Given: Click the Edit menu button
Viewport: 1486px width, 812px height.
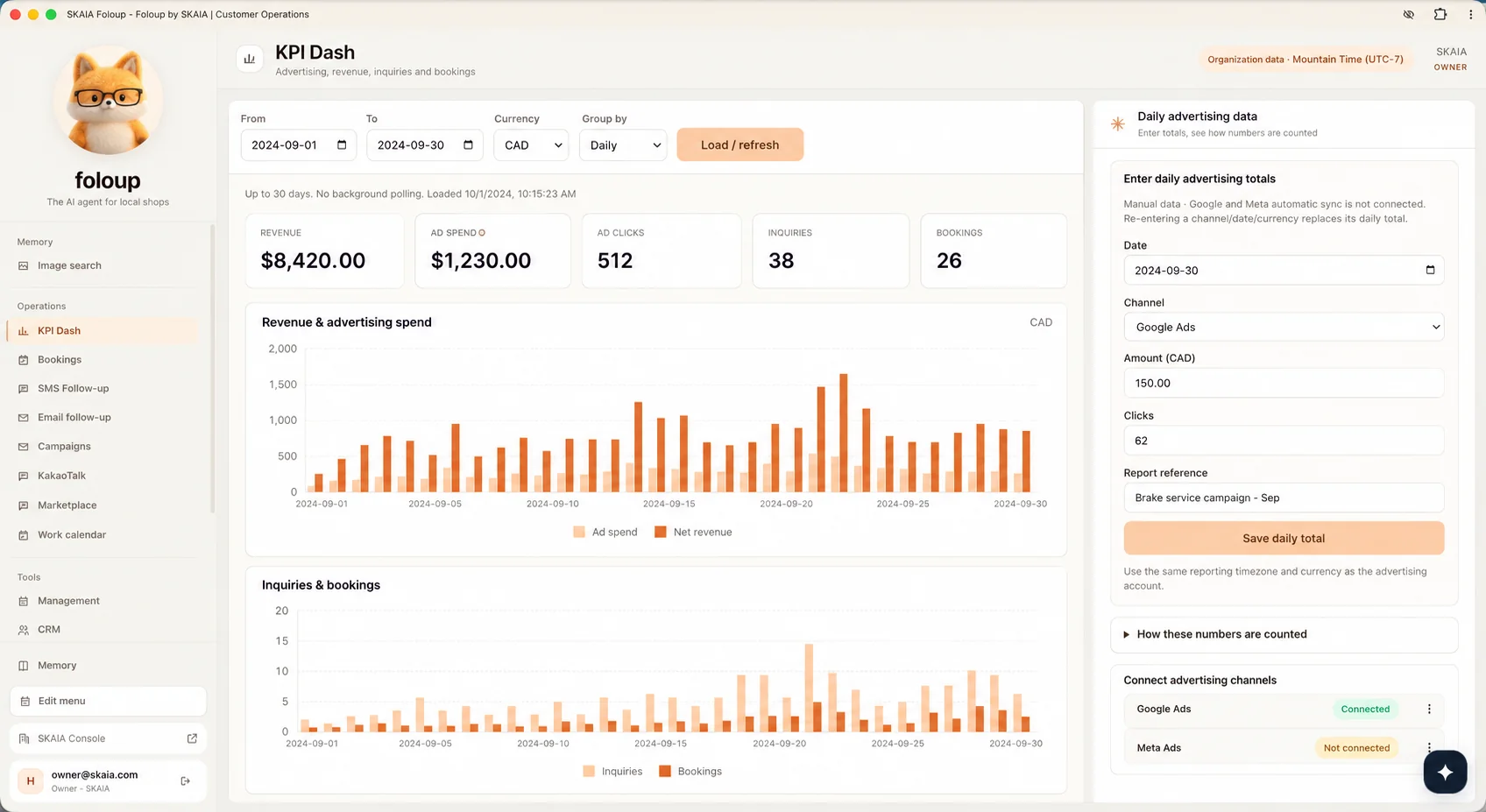Looking at the screenshot, I should point(108,702).
